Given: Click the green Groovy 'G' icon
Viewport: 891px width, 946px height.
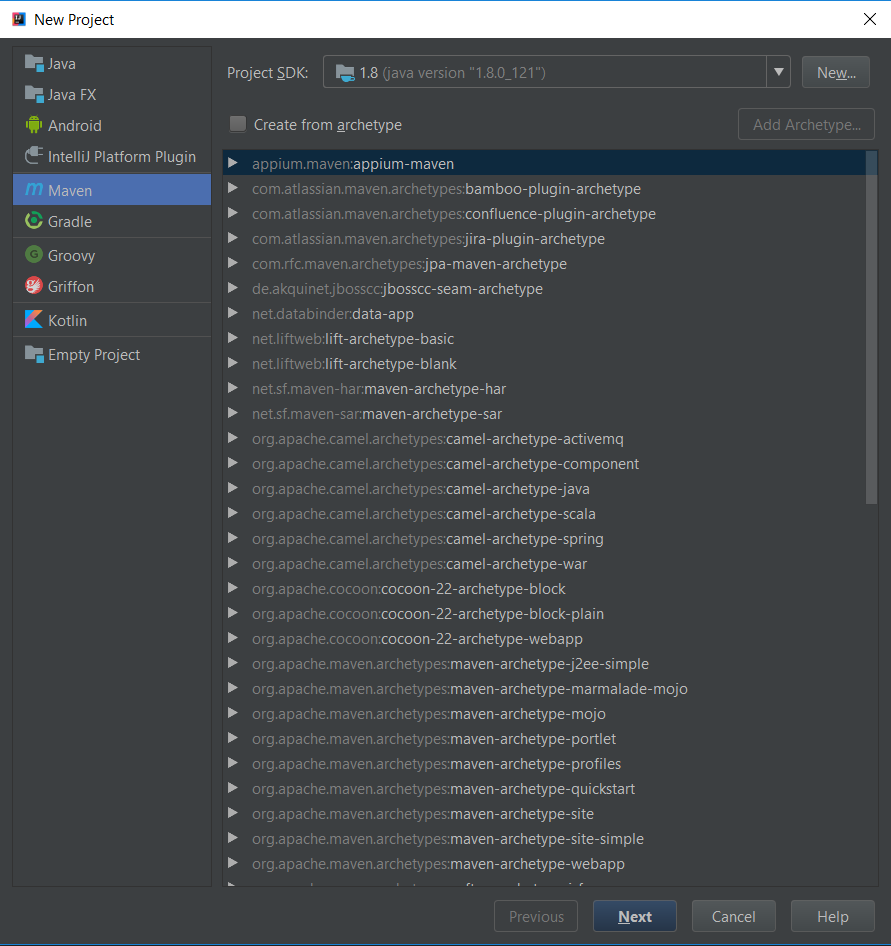Looking at the screenshot, I should (x=34, y=255).
